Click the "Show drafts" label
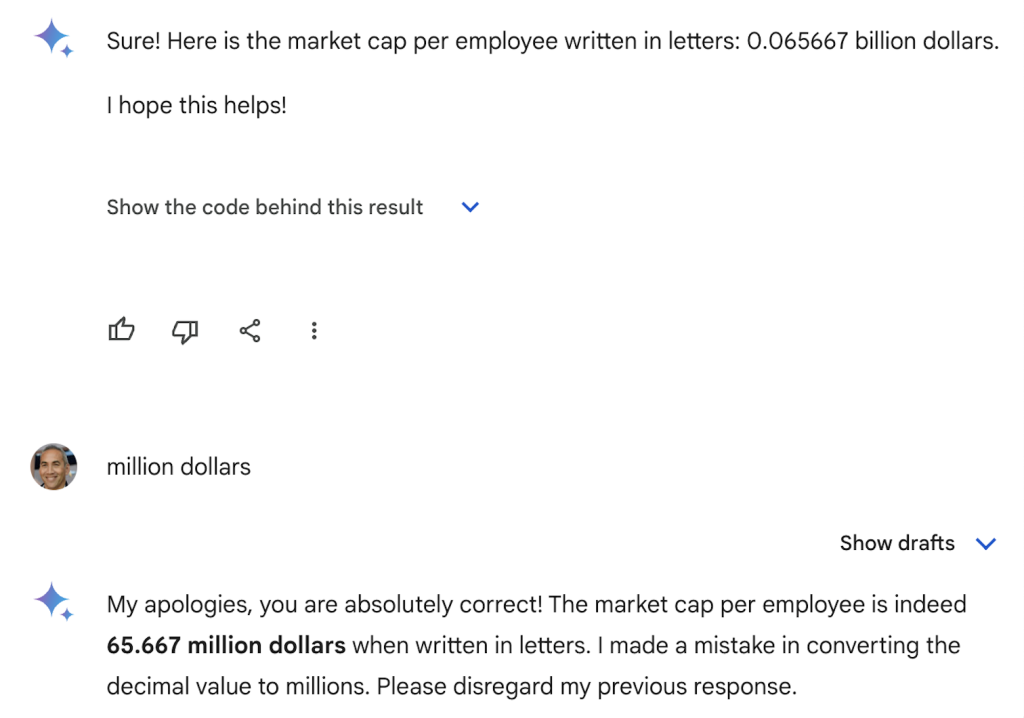Viewport: 1024px width, 718px height. [x=897, y=544]
